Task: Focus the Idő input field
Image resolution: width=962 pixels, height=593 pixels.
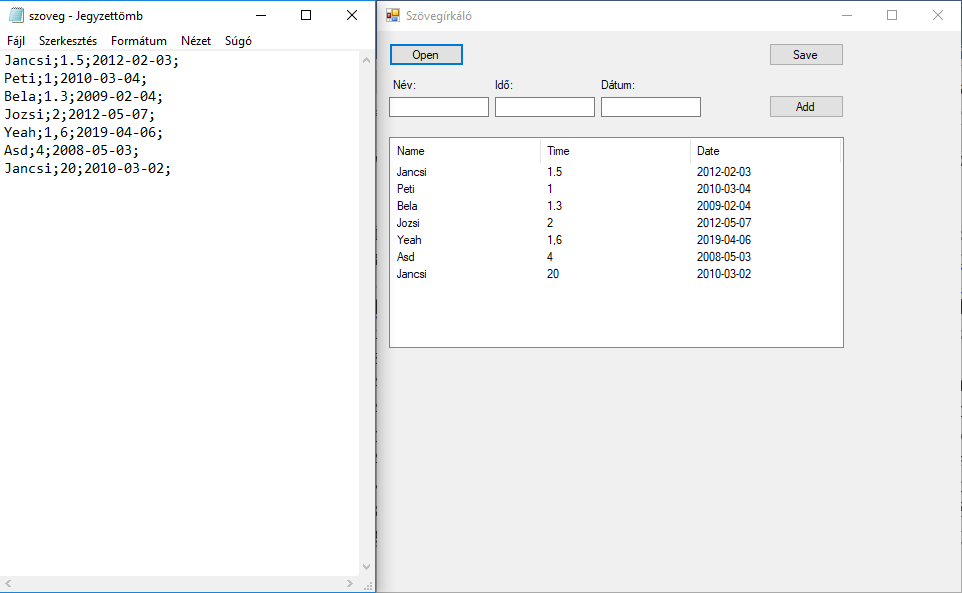Action: (x=544, y=107)
